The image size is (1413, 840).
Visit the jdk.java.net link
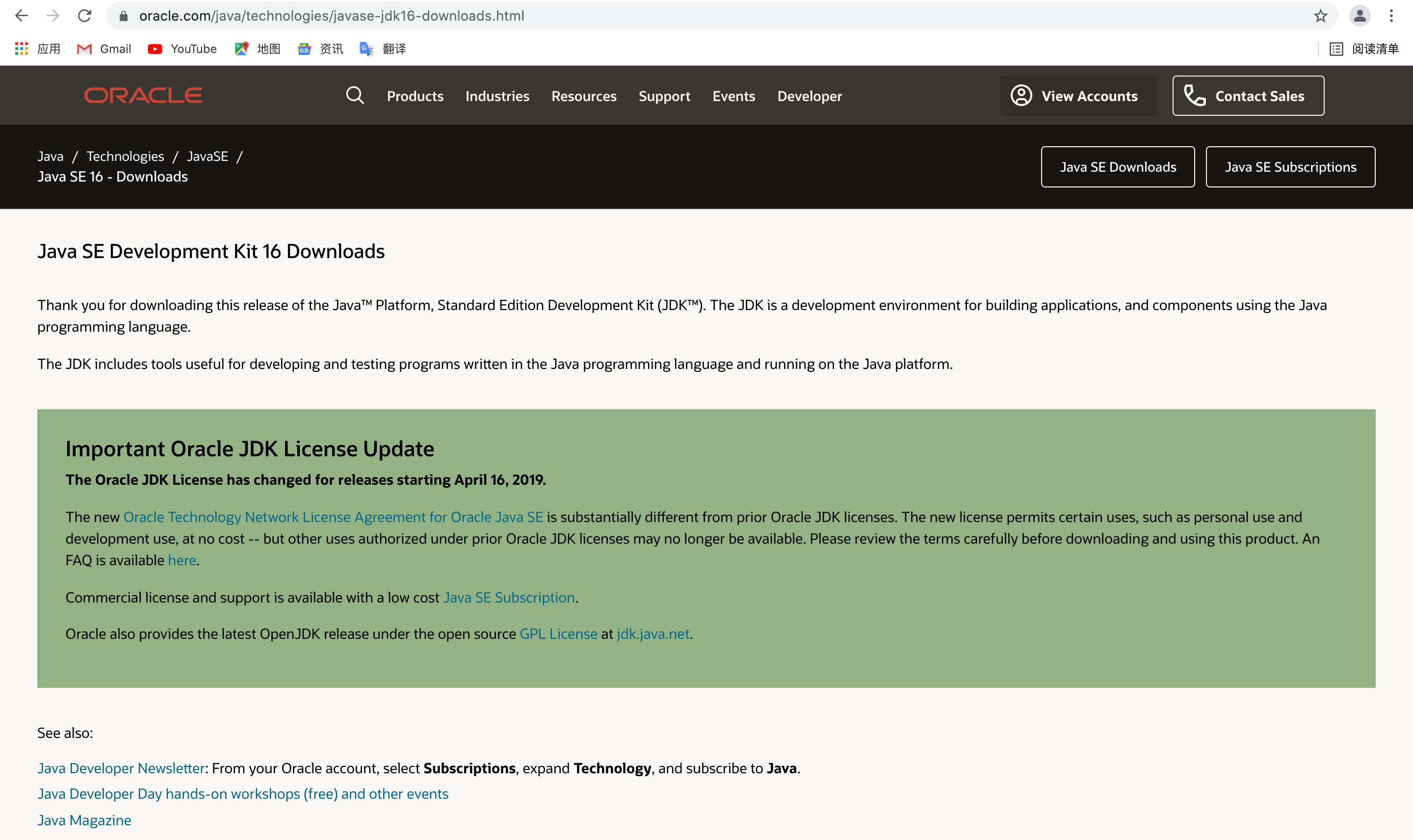tap(653, 633)
